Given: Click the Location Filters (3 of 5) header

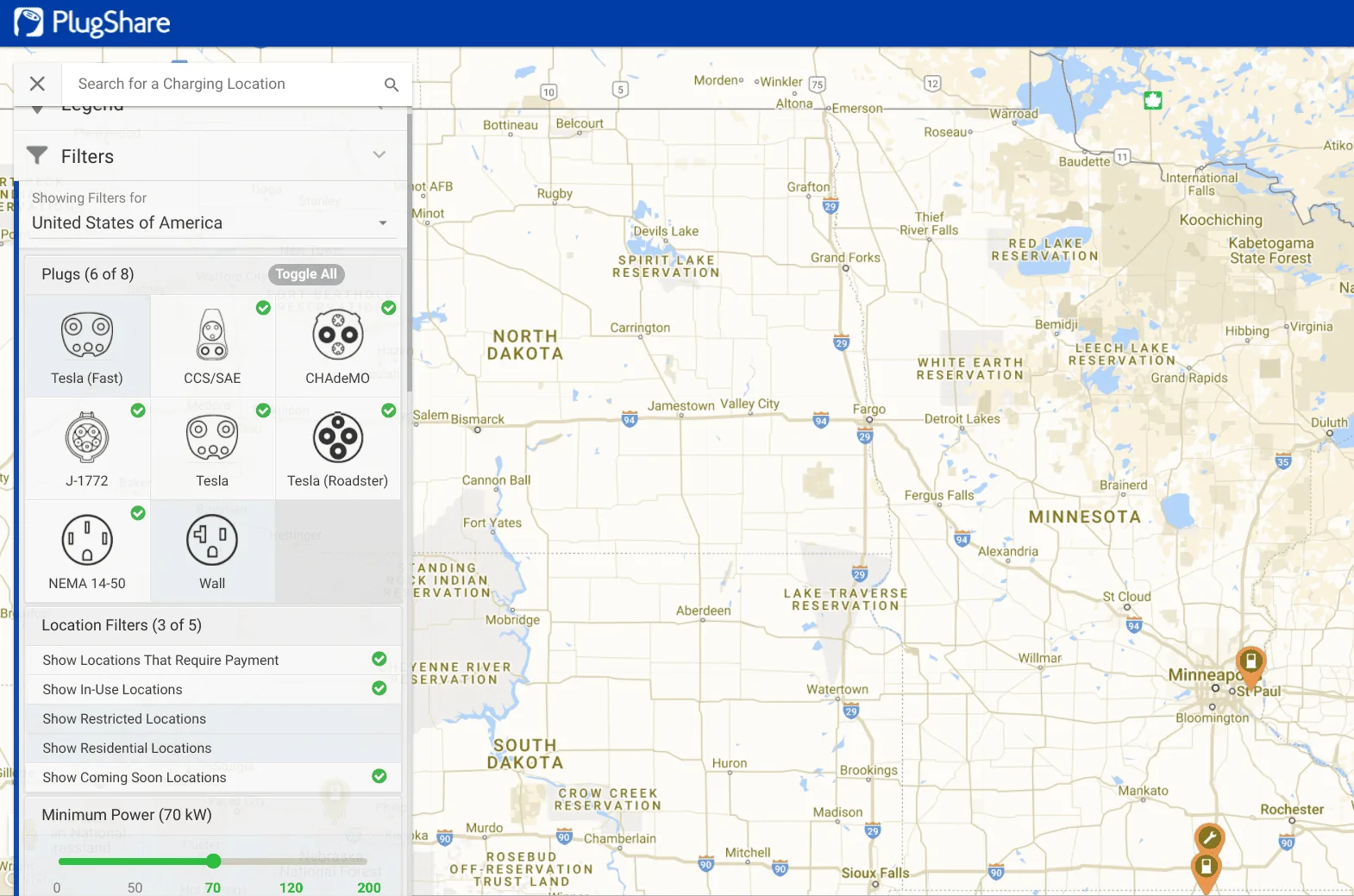Looking at the screenshot, I should click(x=122, y=625).
